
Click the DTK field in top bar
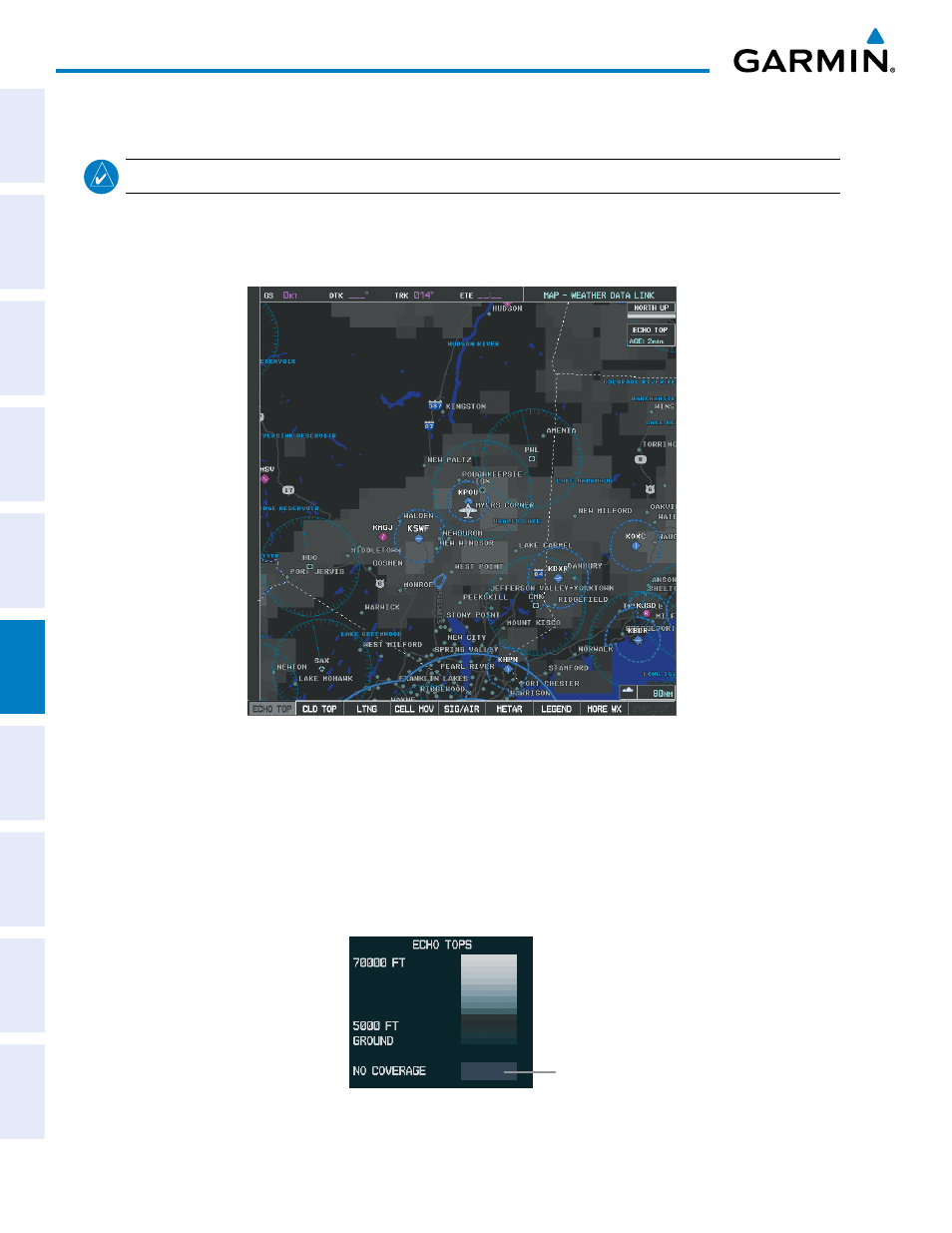pyautogui.click(x=349, y=296)
